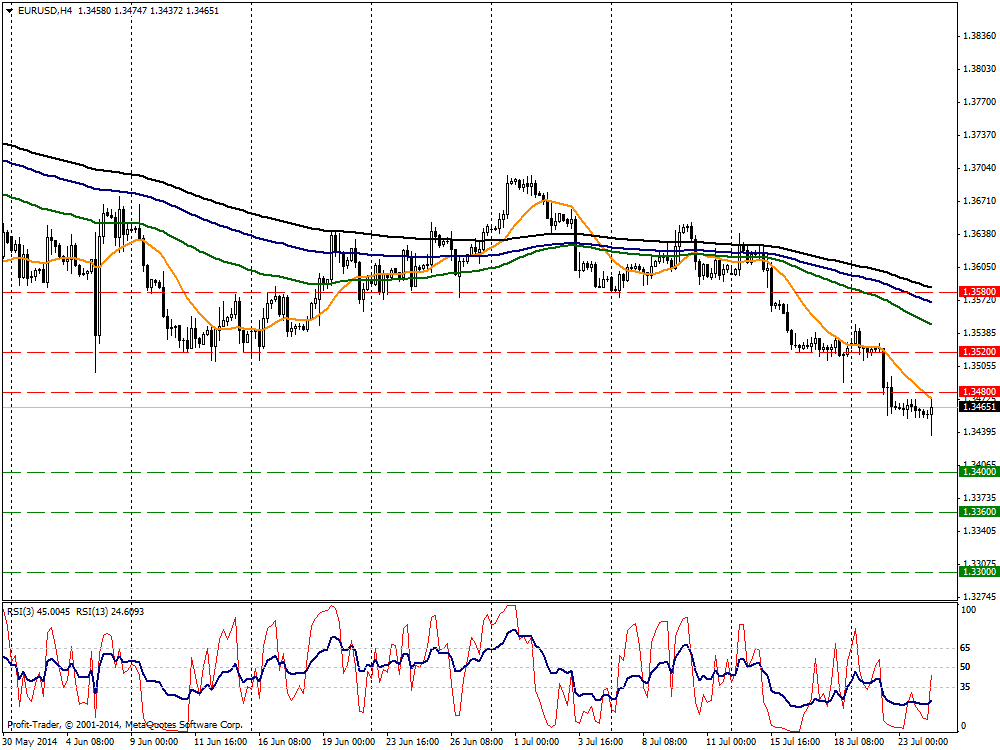Click the 11 Jul 00:00 time axis label
The height and width of the screenshot is (750, 1000).
731,742
